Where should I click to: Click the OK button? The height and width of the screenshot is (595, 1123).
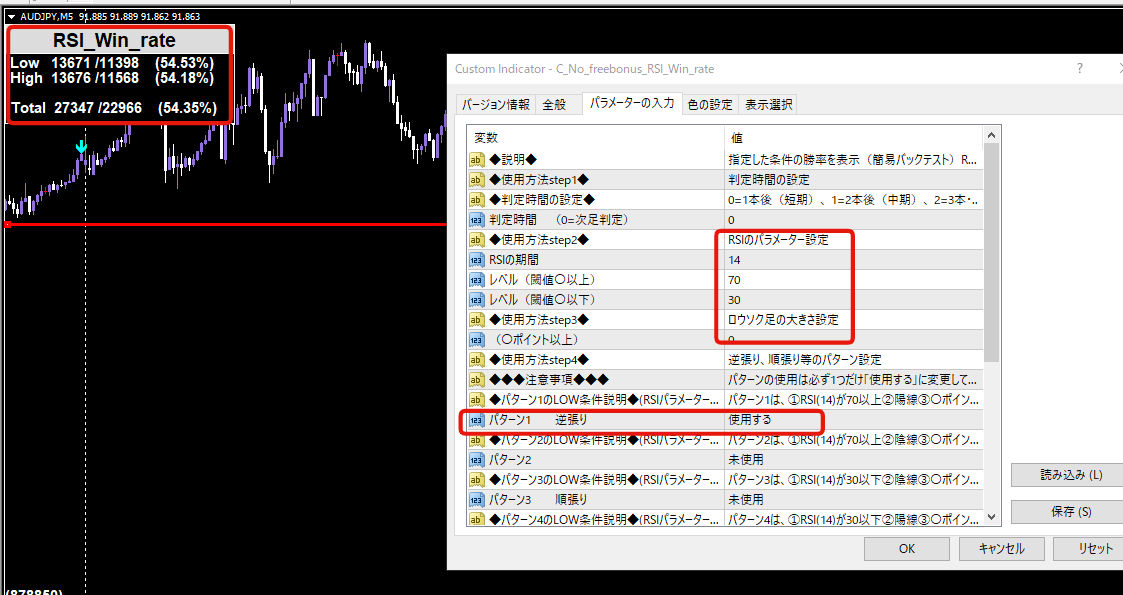906,548
